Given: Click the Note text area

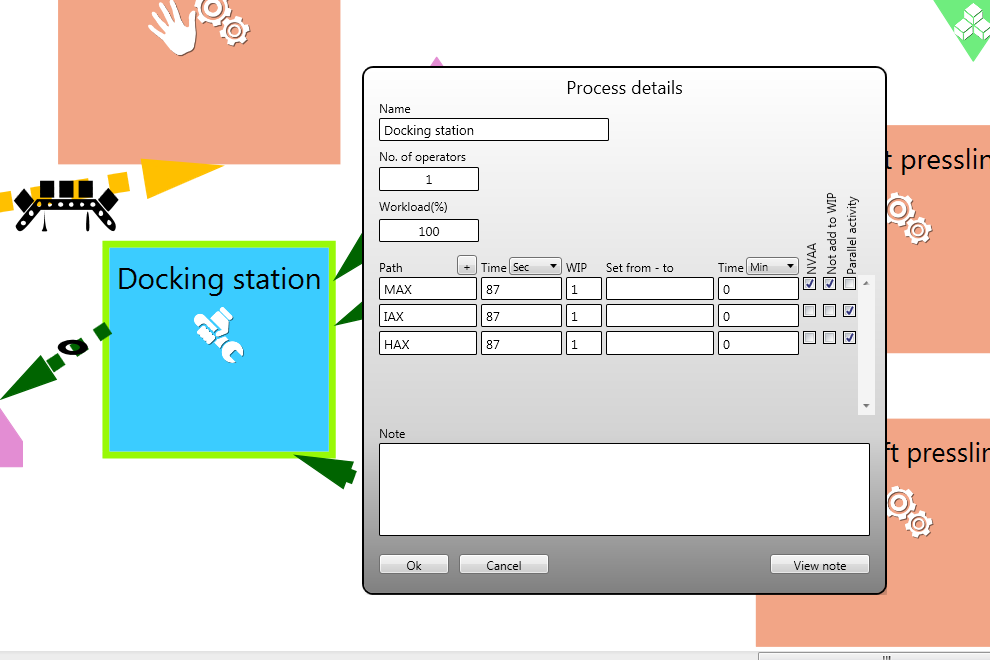Looking at the screenshot, I should pyautogui.click(x=624, y=489).
